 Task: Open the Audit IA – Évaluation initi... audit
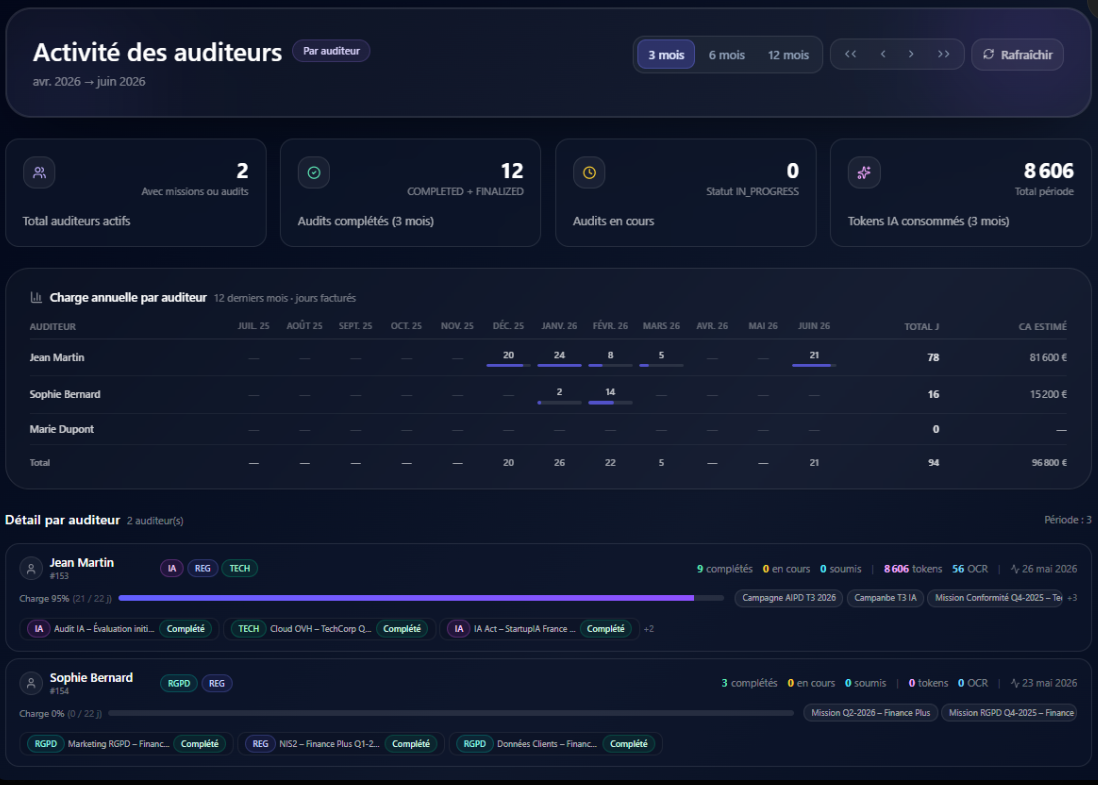pyautogui.click(x=120, y=629)
